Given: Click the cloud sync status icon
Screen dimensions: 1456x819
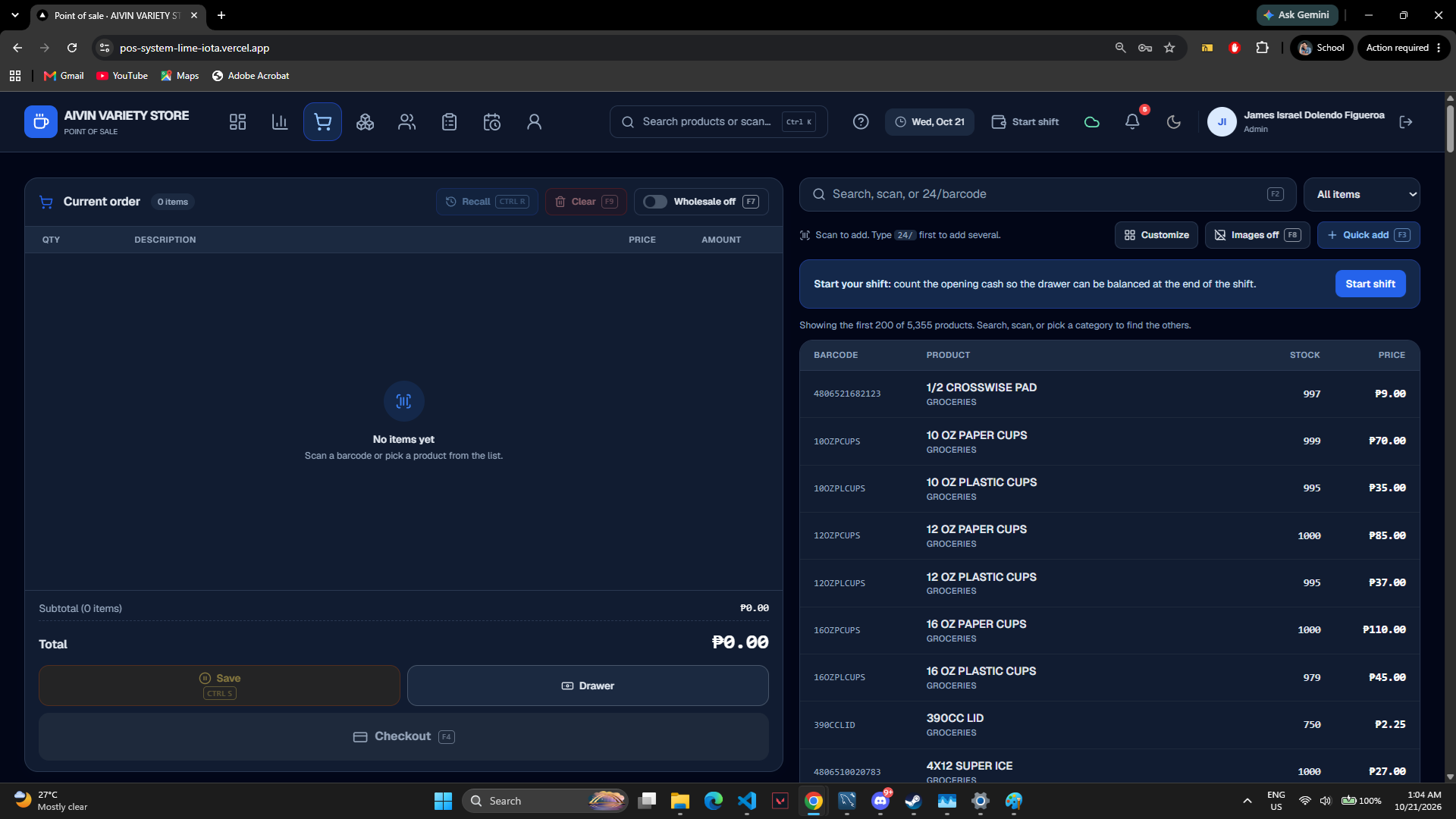Looking at the screenshot, I should [1092, 122].
